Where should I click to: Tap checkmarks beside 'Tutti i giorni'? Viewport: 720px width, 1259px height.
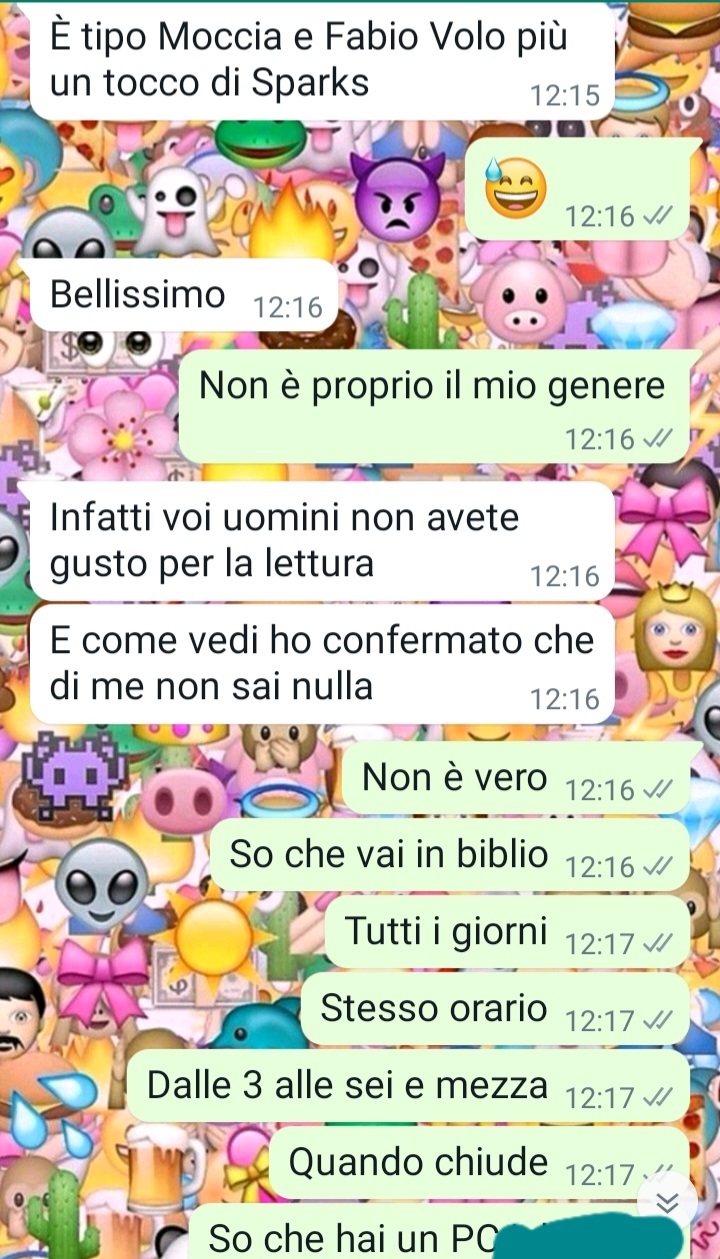(656, 944)
